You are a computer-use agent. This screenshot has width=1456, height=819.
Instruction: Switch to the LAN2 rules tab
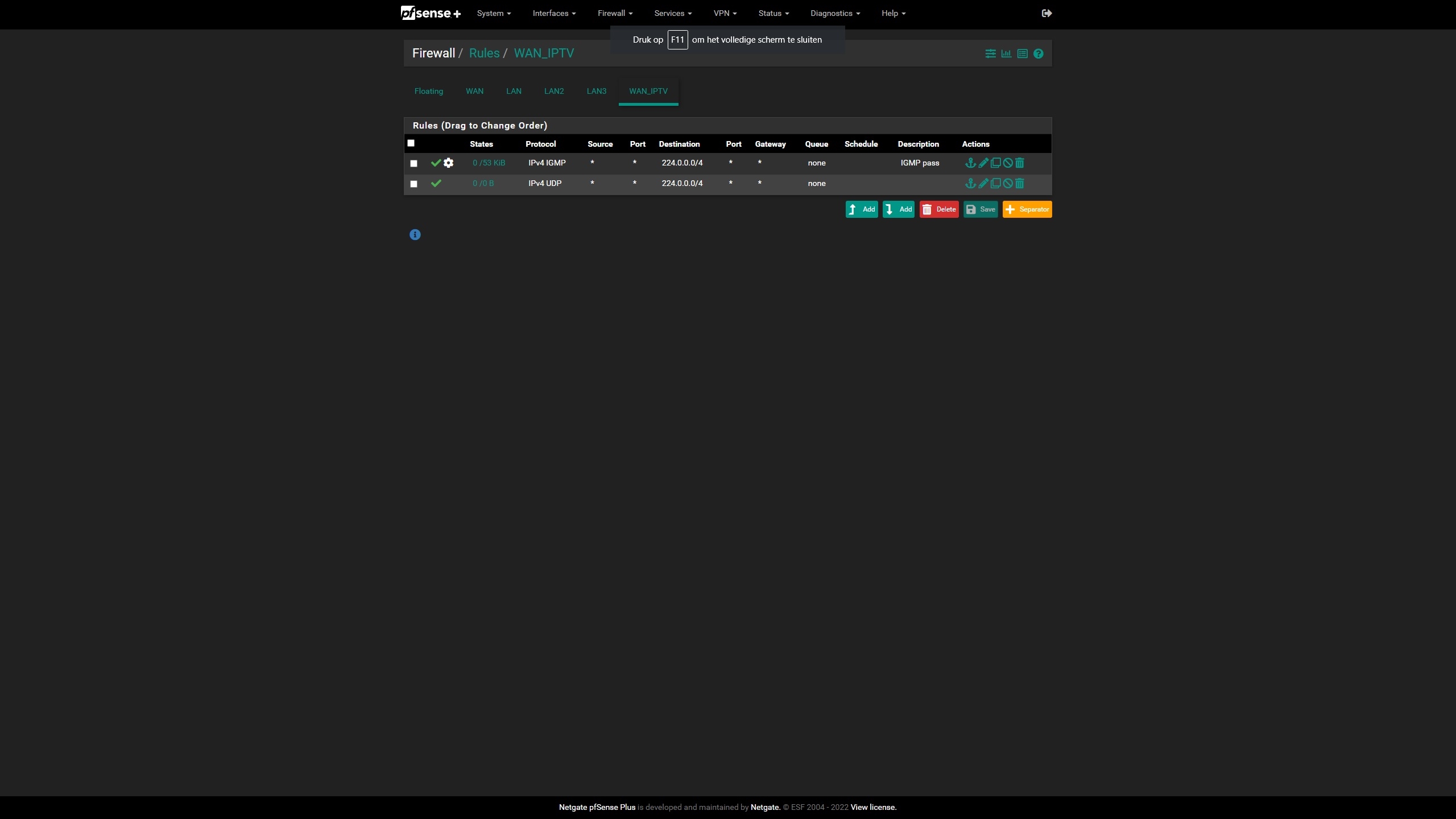coord(554,92)
